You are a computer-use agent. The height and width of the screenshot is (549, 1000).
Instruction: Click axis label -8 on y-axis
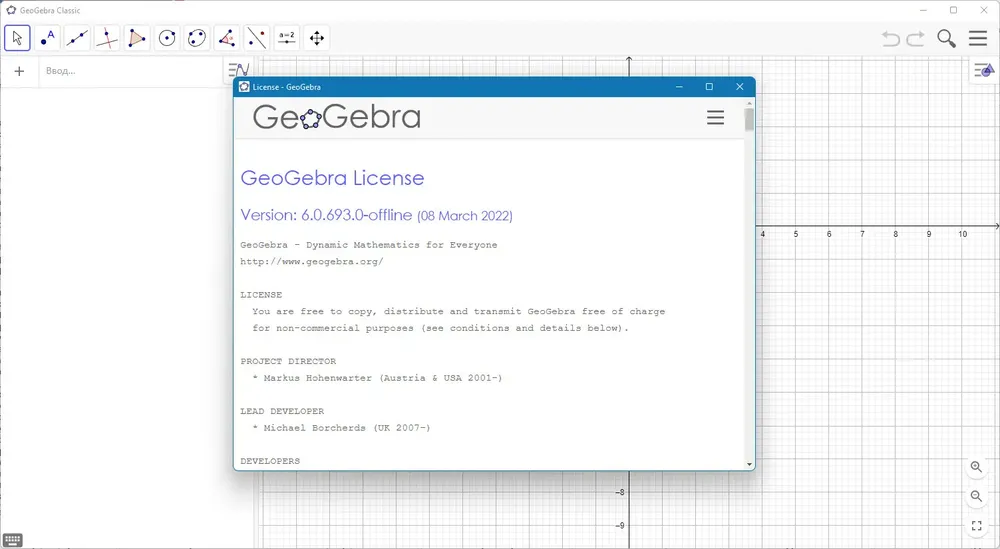click(620, 492)
